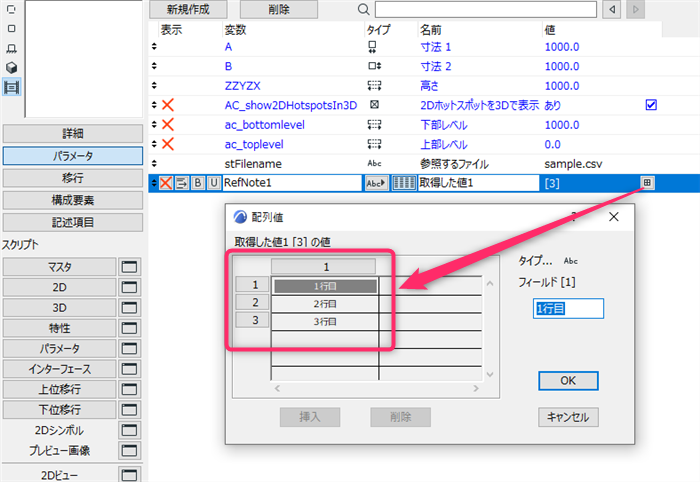
Task: Click array vertical scrollbar up arrow
Action: [x=490, y=284]
